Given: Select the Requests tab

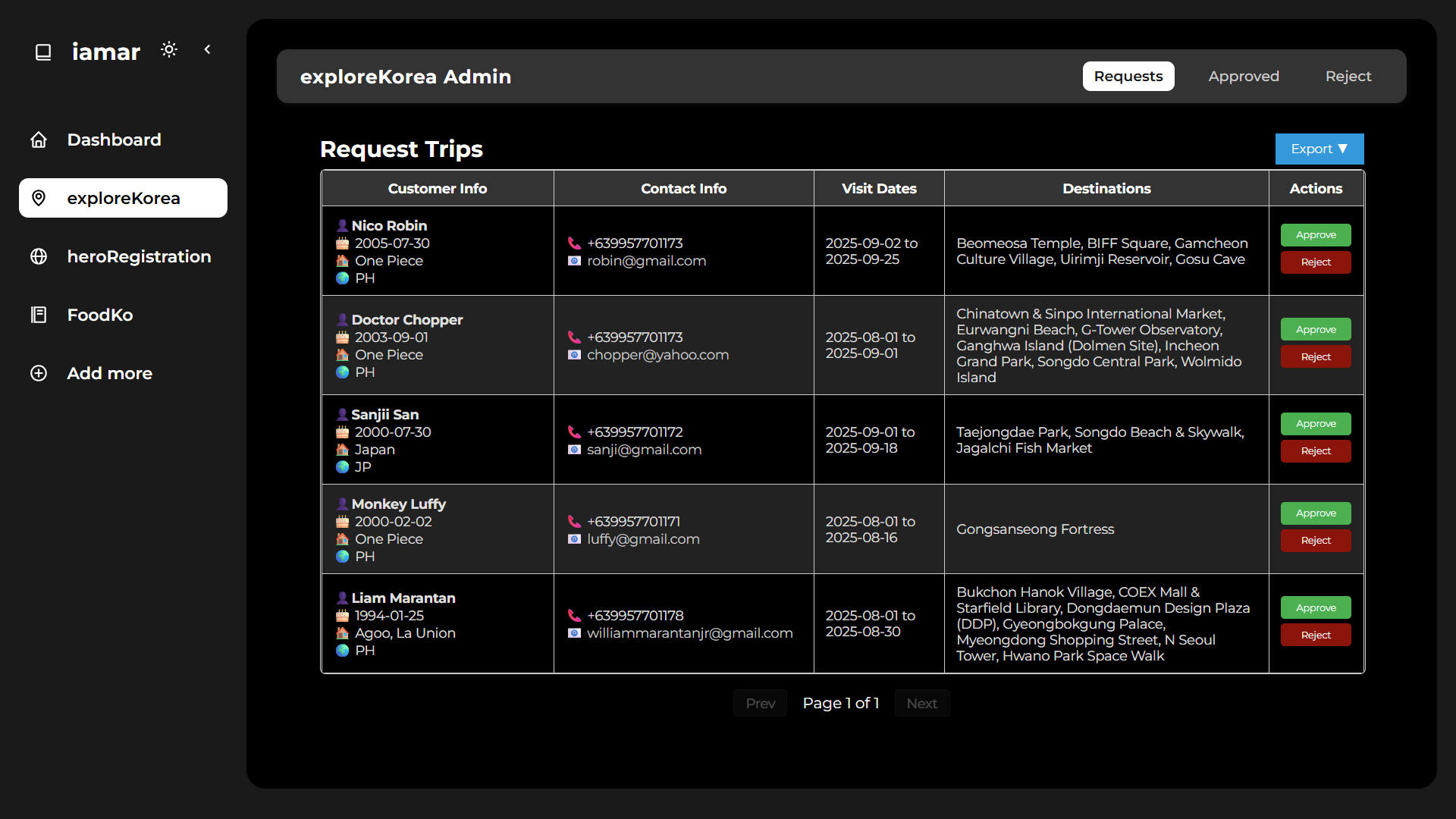Looking at the screenshot, I should point(1128,77).
